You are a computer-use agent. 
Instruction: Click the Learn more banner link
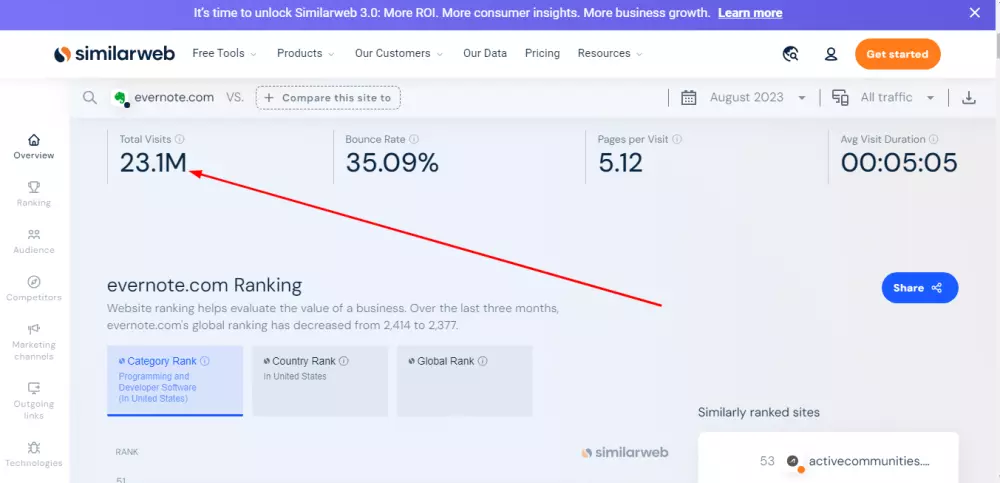(x=750, y=13)
